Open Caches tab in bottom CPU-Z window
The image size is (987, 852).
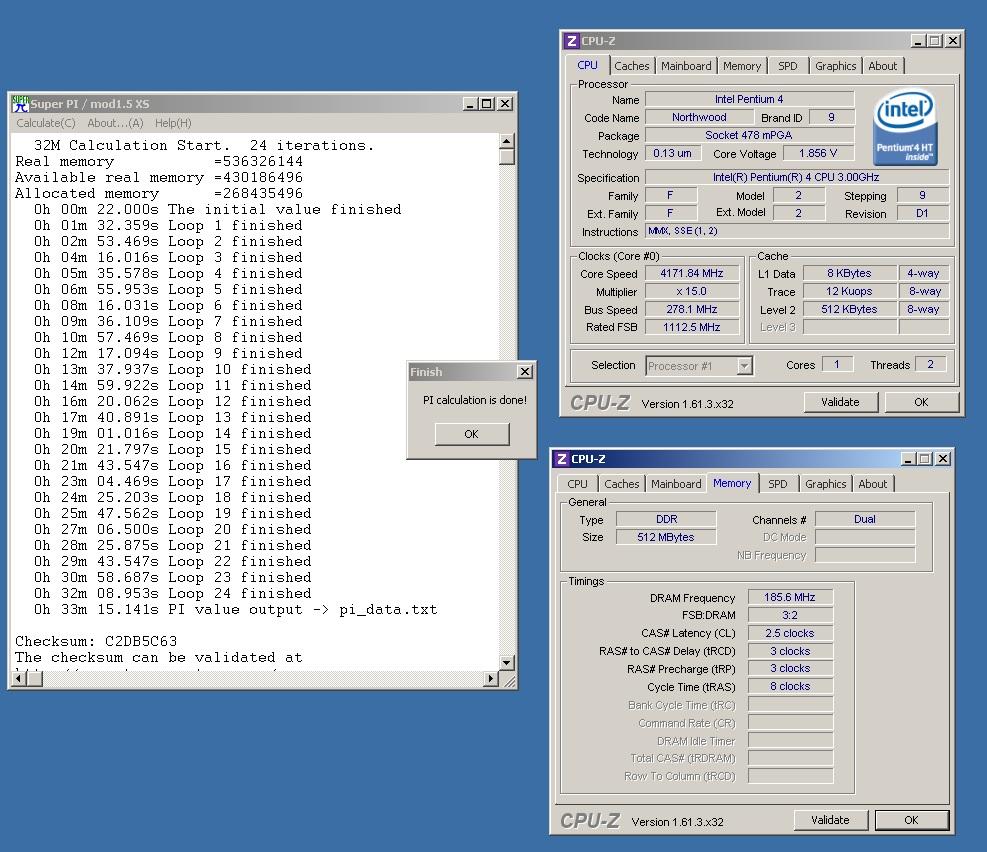tap(621, 484)
